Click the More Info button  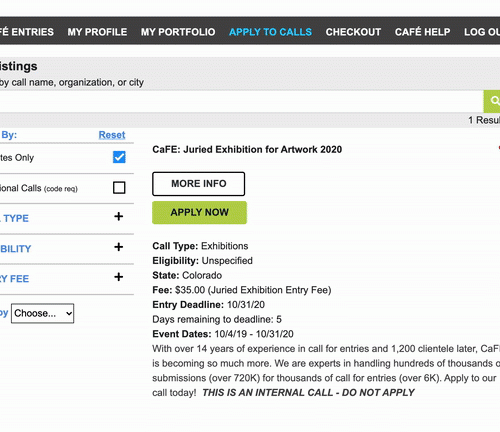point(199,184)
